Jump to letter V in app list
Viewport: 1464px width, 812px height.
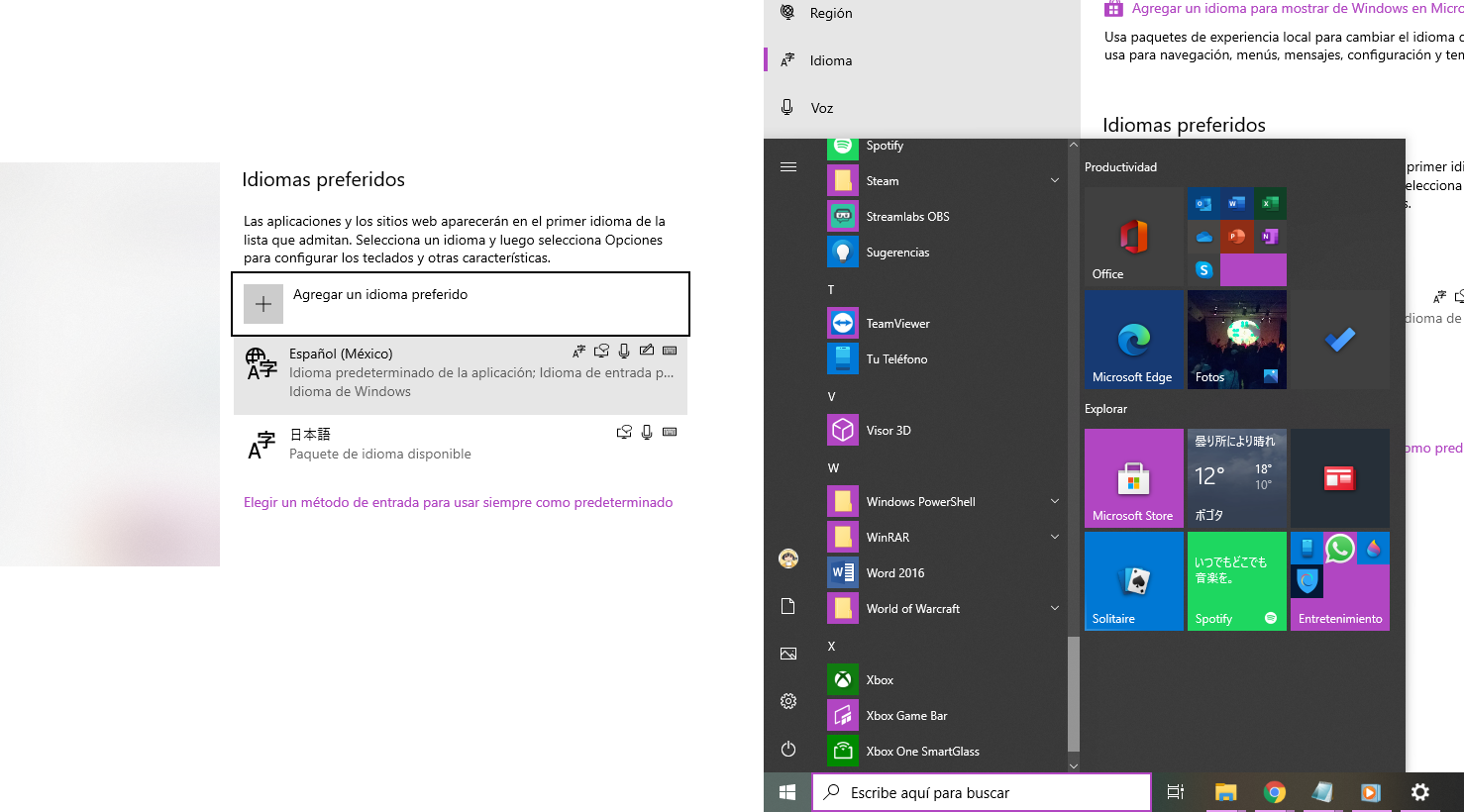pyautogui.click(x=831, y=397)
